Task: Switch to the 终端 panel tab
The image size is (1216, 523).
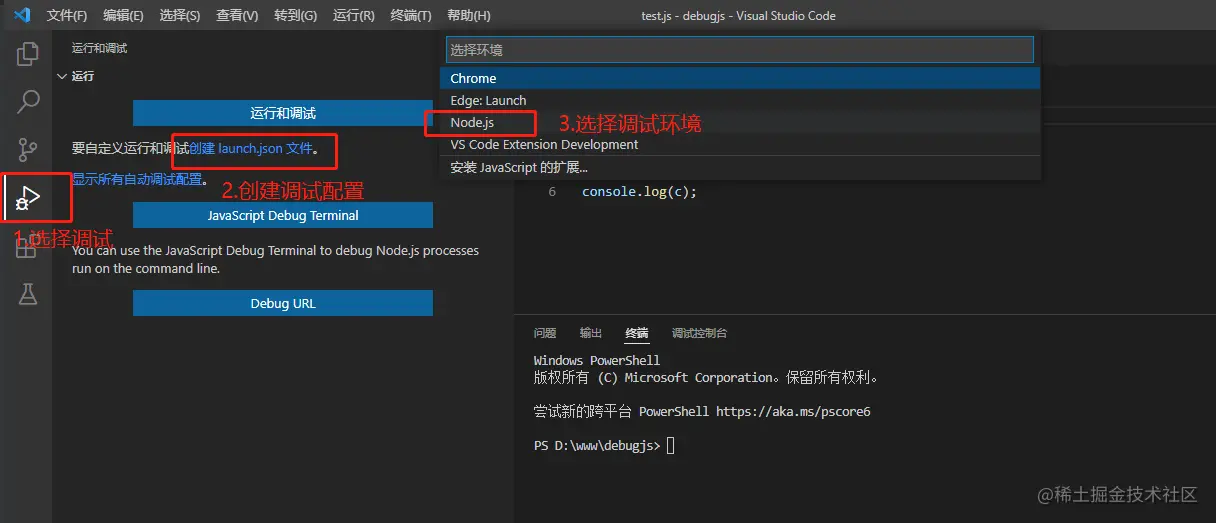Action: point(636,333)
